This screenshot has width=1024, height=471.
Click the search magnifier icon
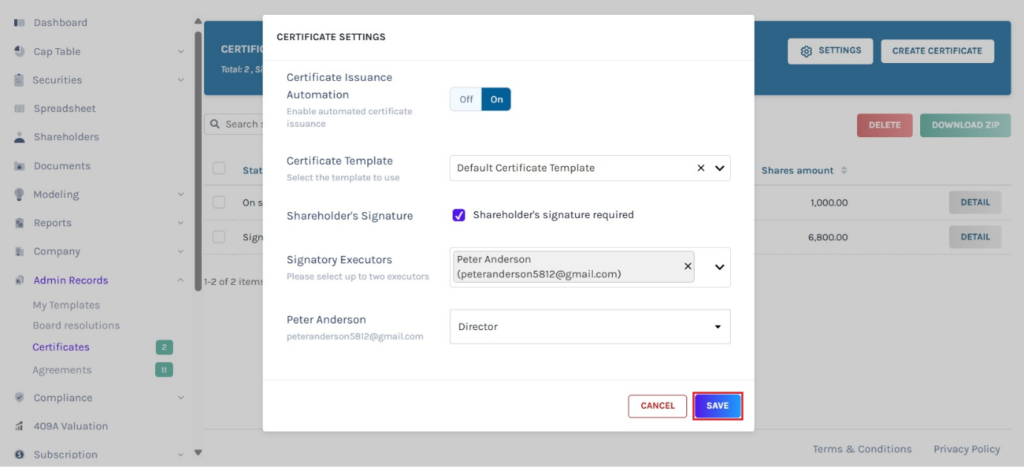pos(215,124)
